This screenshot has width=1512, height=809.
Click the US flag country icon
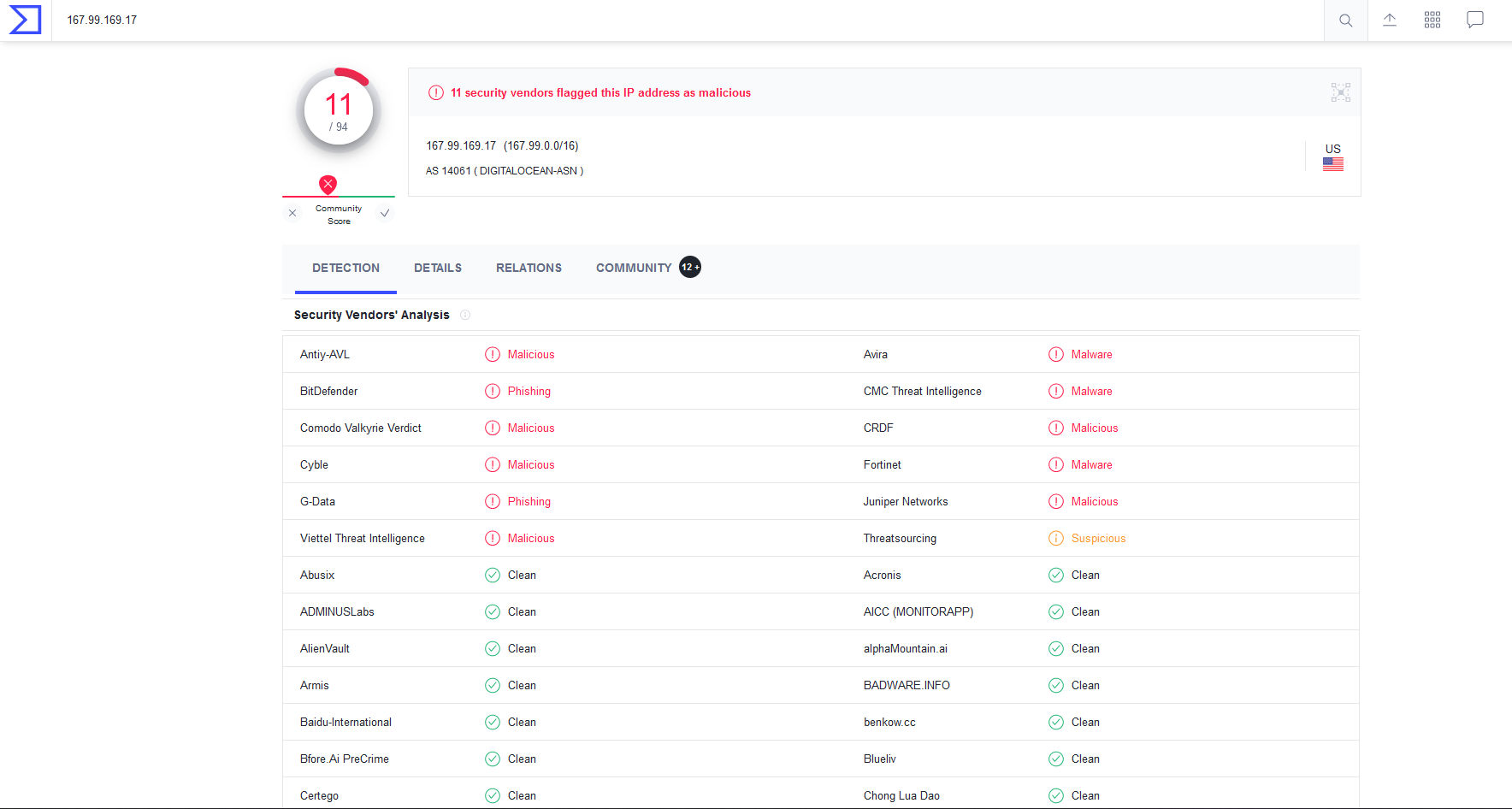pyautogui.click(x=1333, y=163)
